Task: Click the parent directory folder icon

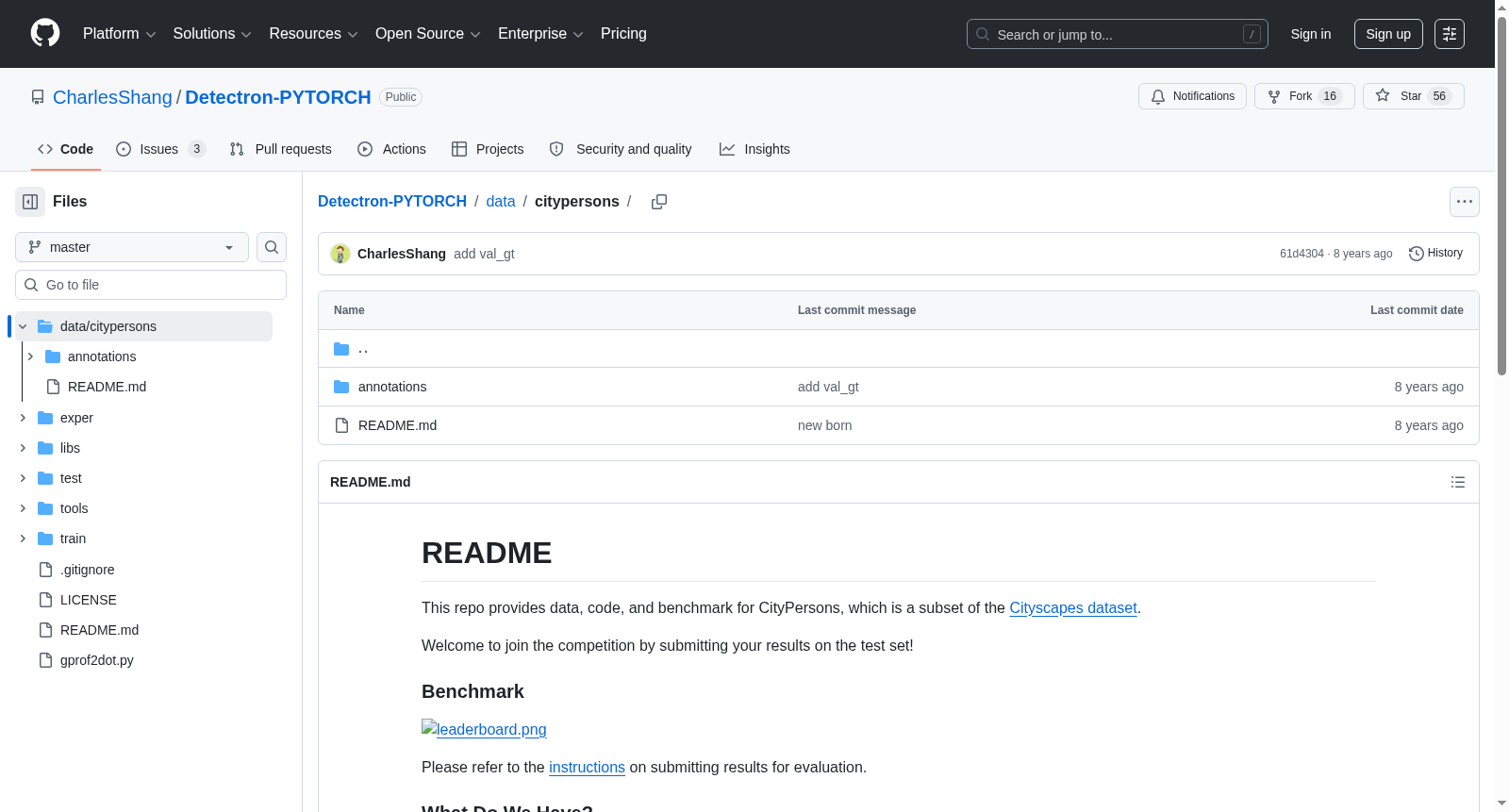Action: (x=341, y=349)
